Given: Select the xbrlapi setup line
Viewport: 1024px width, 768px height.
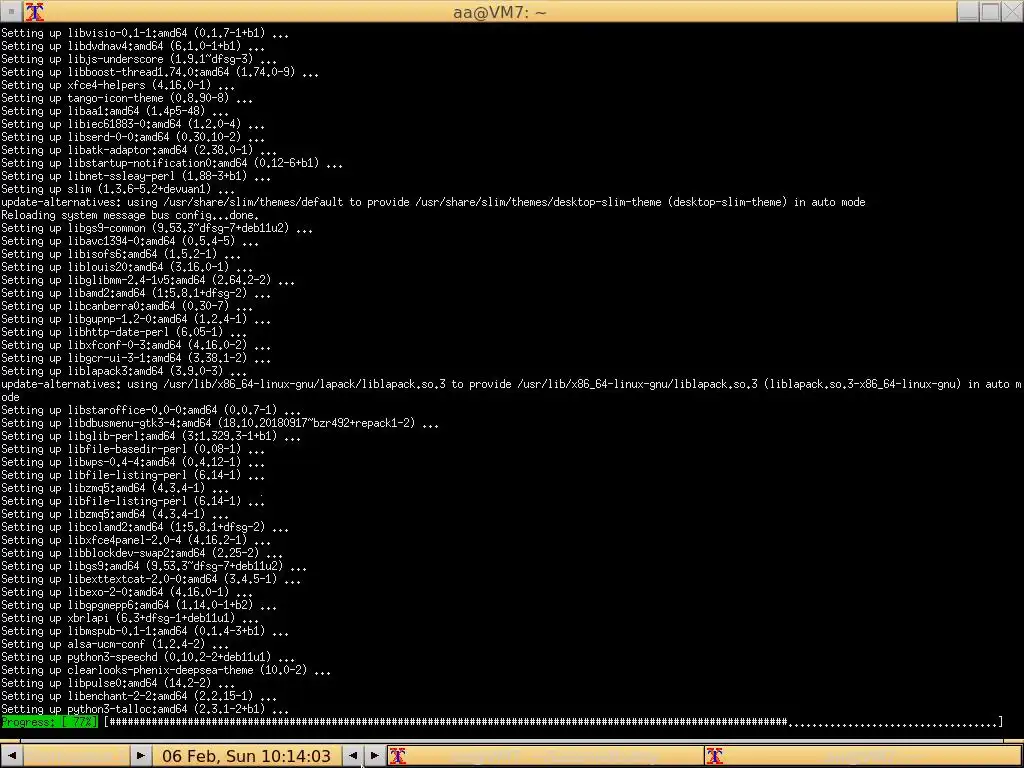Looking at the screenshot, I should point(130,618).
